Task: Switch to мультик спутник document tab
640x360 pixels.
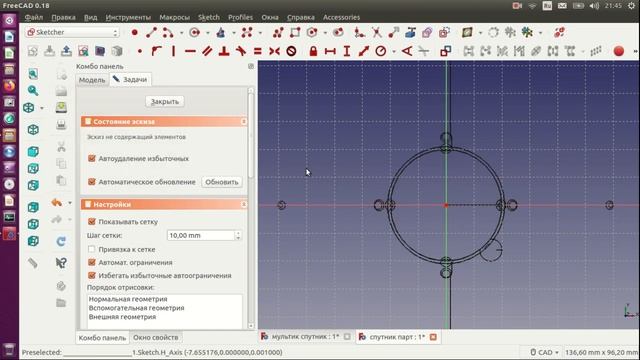Action: point(305,337)
